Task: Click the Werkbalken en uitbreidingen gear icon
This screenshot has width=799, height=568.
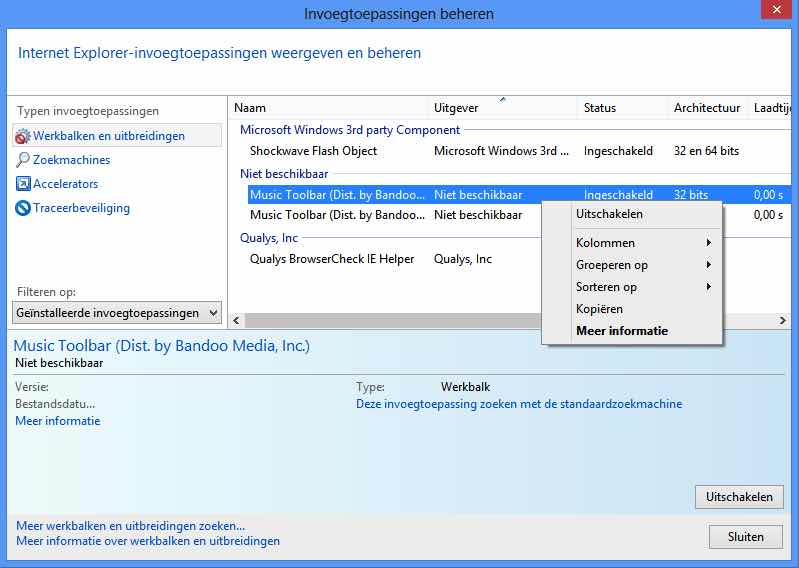Action: (x=22, y=137)
